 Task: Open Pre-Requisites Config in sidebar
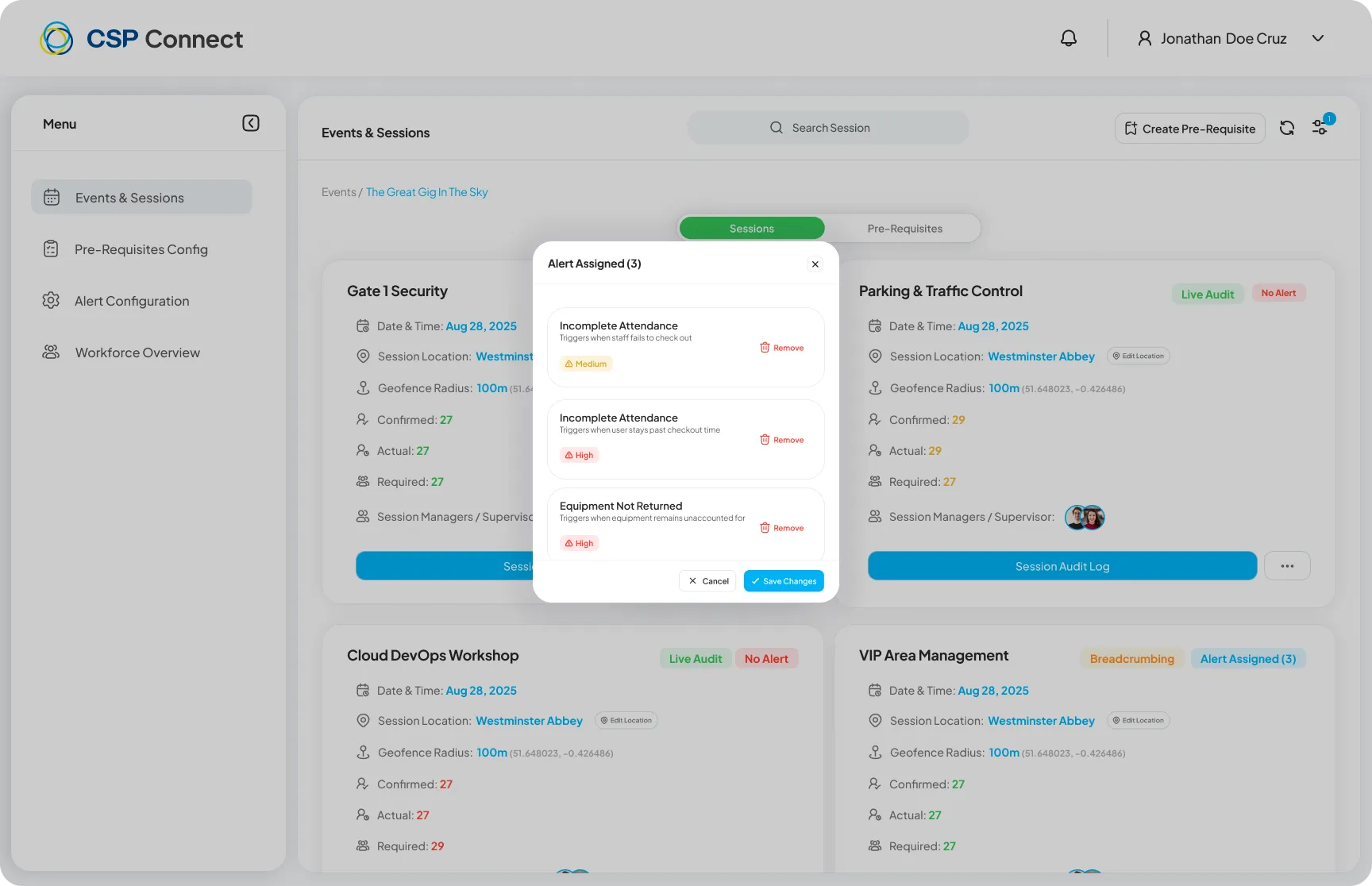point(141,249)
